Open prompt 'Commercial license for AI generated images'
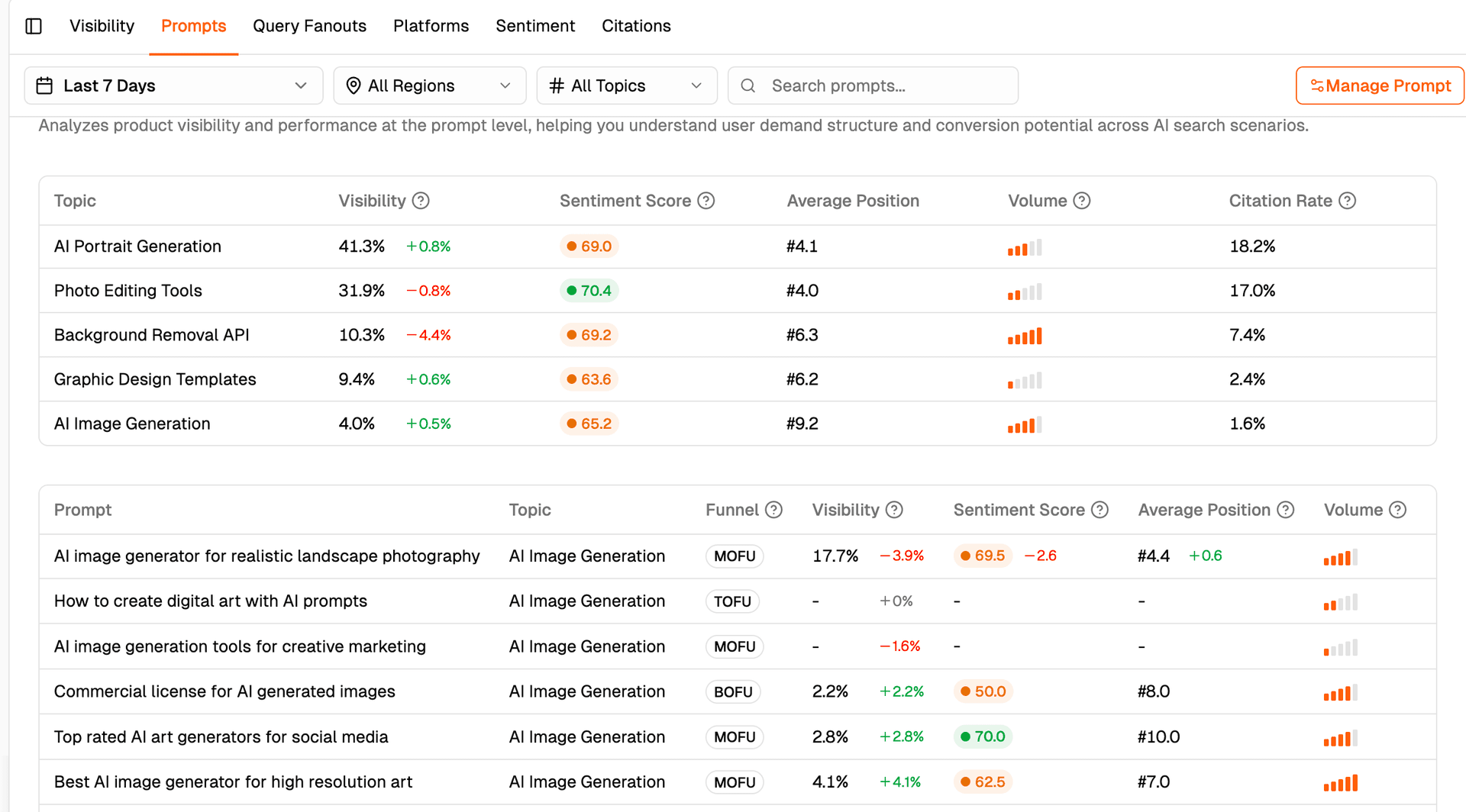The width and height of the screenshot is (1466, 812). (x=738, y=691)
